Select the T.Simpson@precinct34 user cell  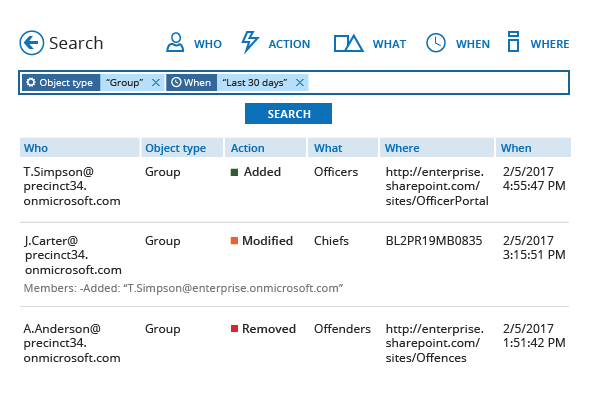point(72,186)
